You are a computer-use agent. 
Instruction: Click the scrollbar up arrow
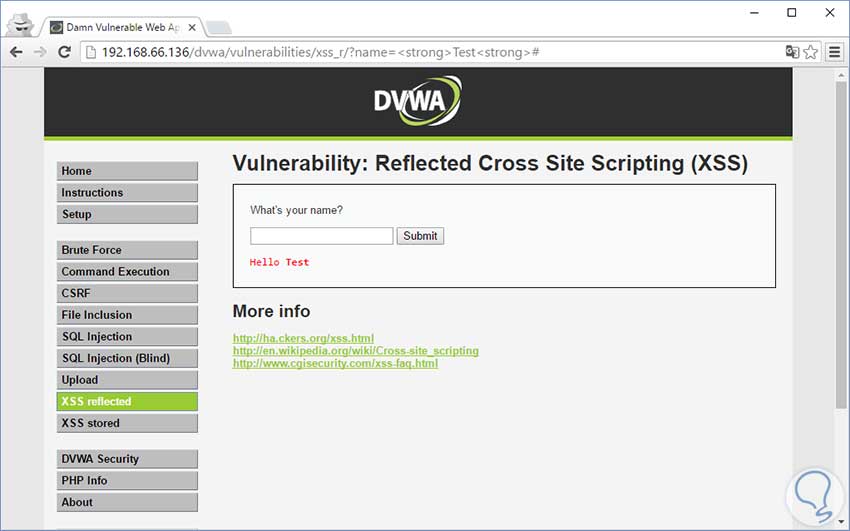click(841, 75)
